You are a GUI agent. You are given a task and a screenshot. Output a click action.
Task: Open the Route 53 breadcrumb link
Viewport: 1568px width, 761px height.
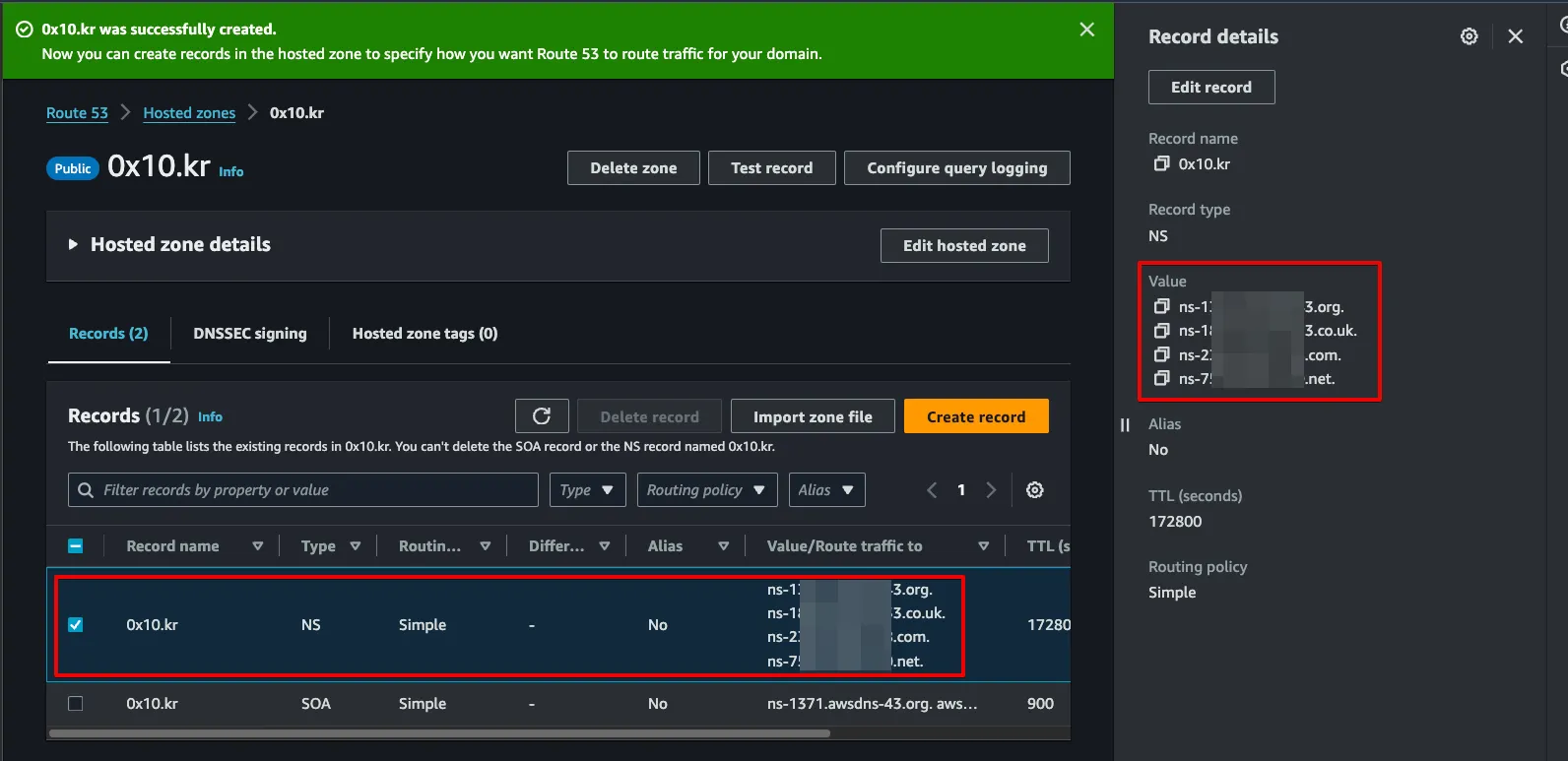[x=77, y=113]
